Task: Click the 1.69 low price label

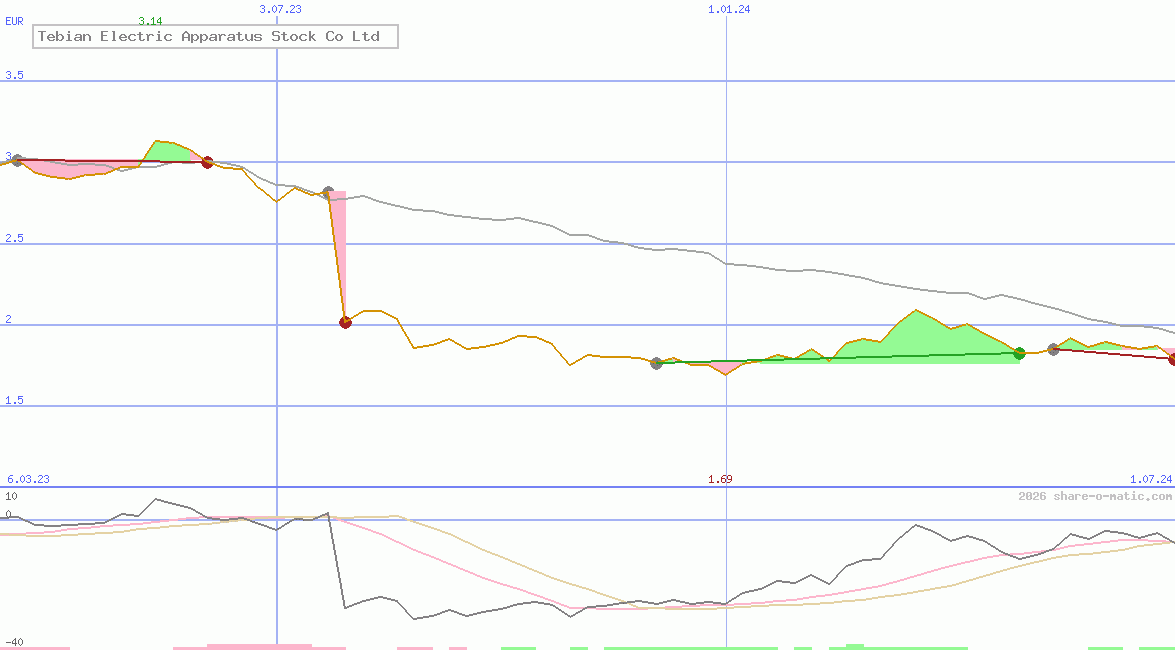Action: click(720, 479)
